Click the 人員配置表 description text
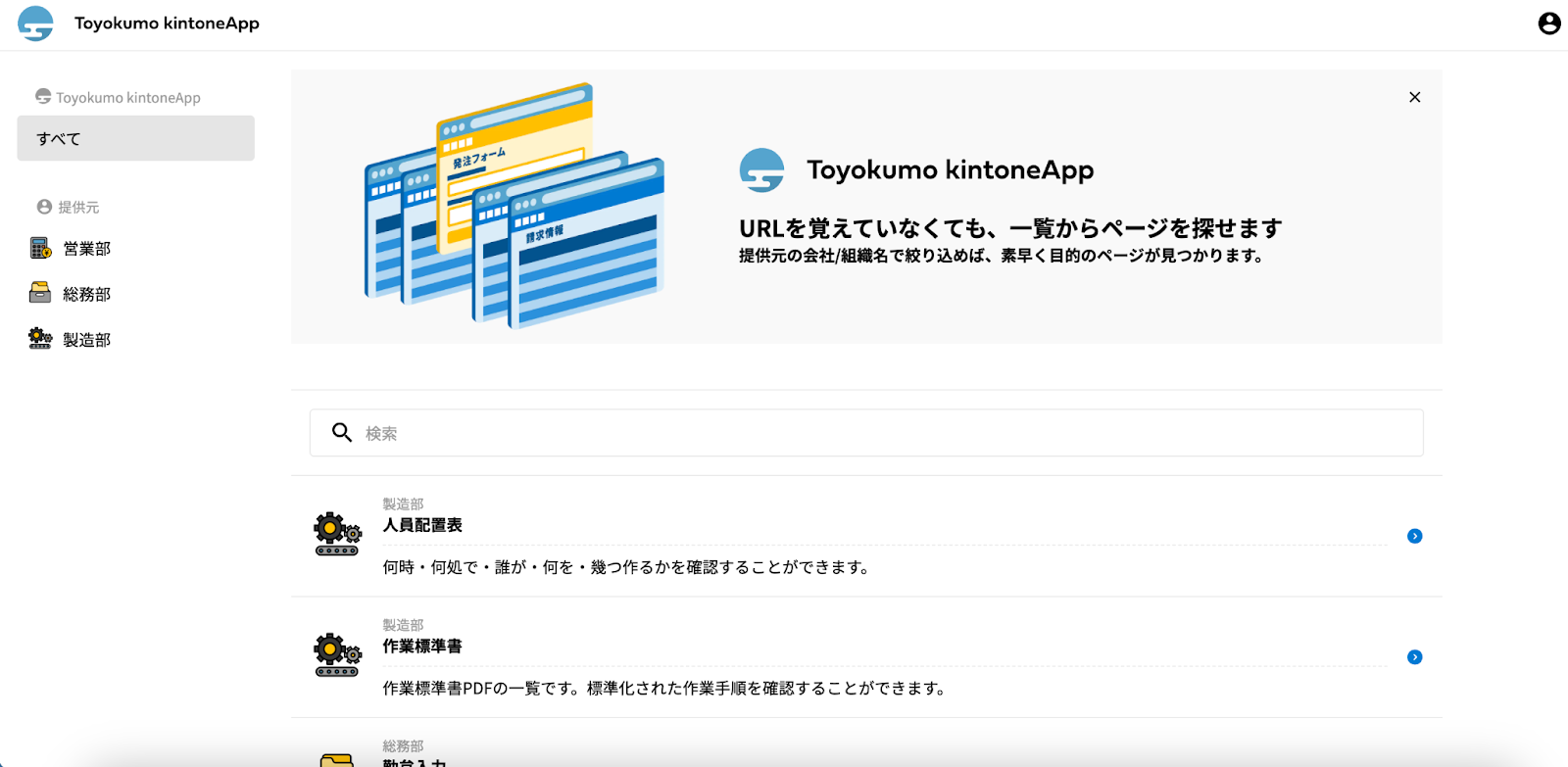This screenshot has height=767, width=1568. 626,567
